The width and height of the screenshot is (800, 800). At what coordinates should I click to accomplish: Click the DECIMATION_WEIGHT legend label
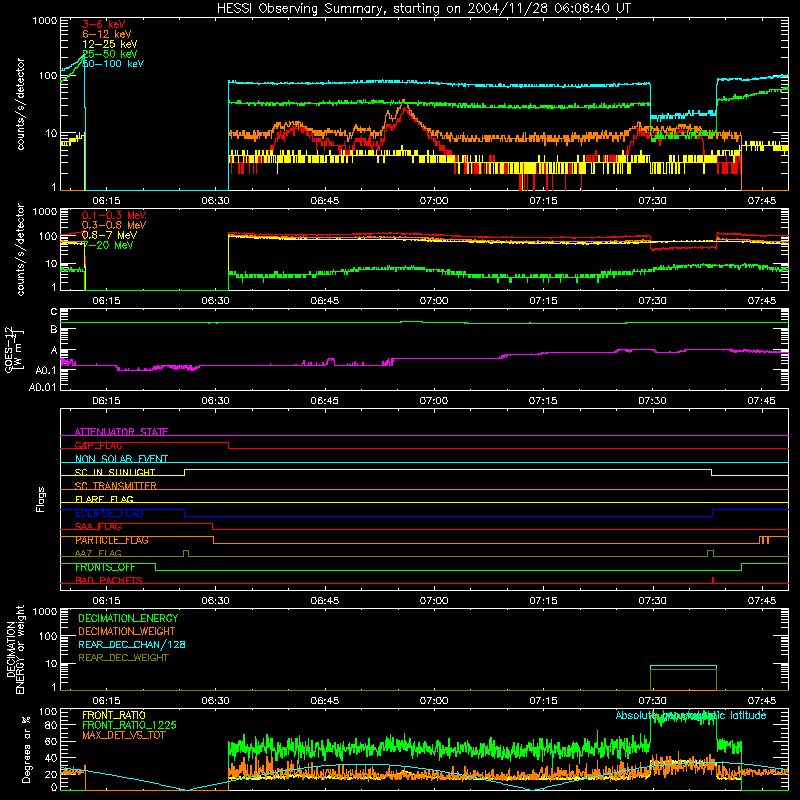point(127,631)
